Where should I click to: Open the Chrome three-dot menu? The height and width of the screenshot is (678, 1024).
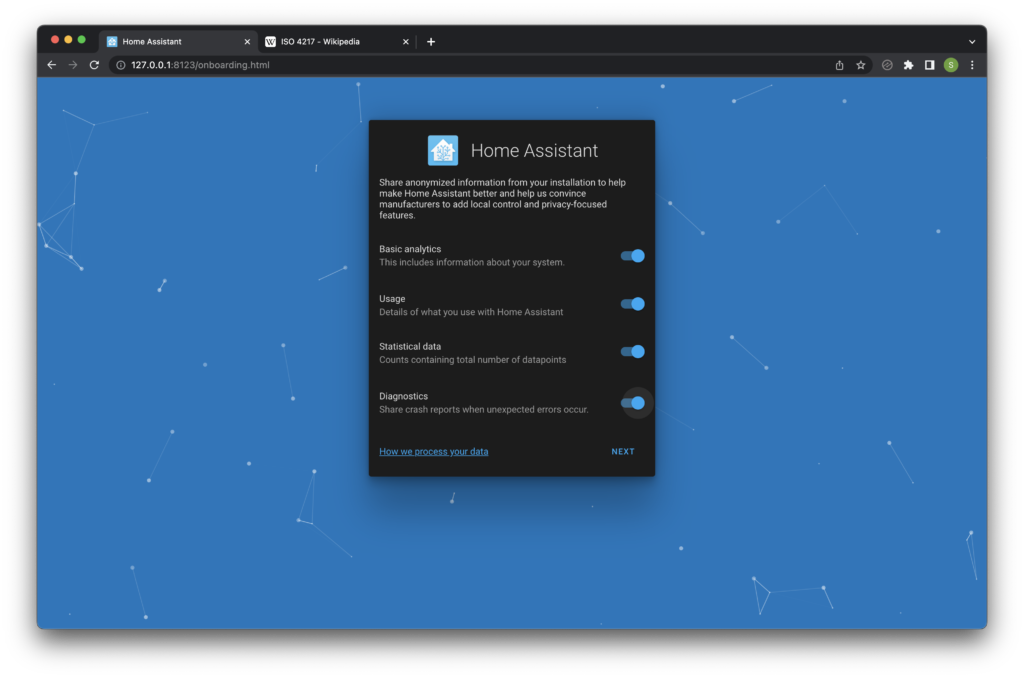point(972,65)
